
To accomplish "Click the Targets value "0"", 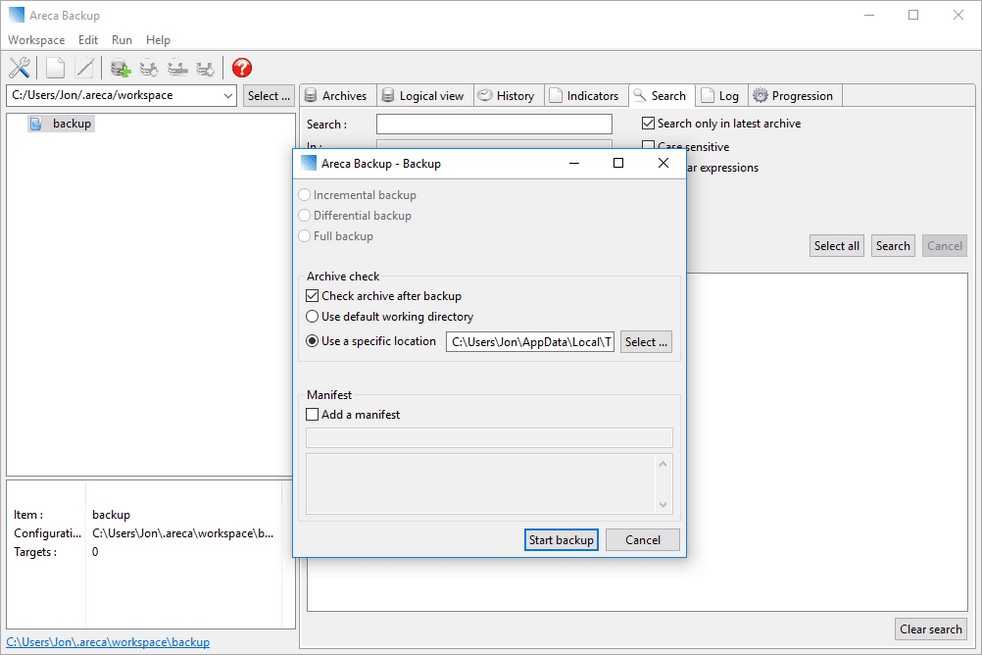I will [95, 552].
